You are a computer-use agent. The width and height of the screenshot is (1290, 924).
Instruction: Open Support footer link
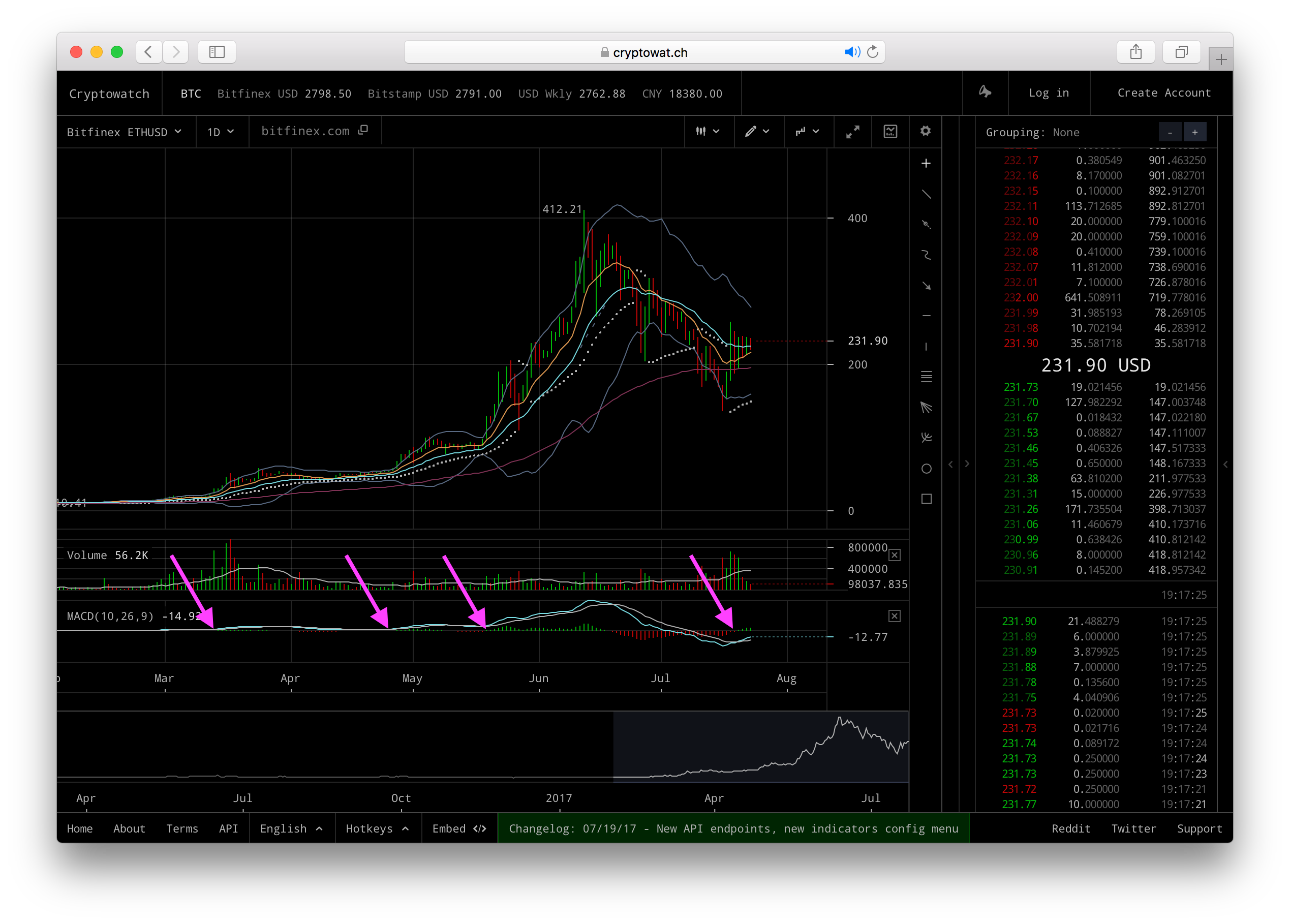click(x=1200, y=828)
